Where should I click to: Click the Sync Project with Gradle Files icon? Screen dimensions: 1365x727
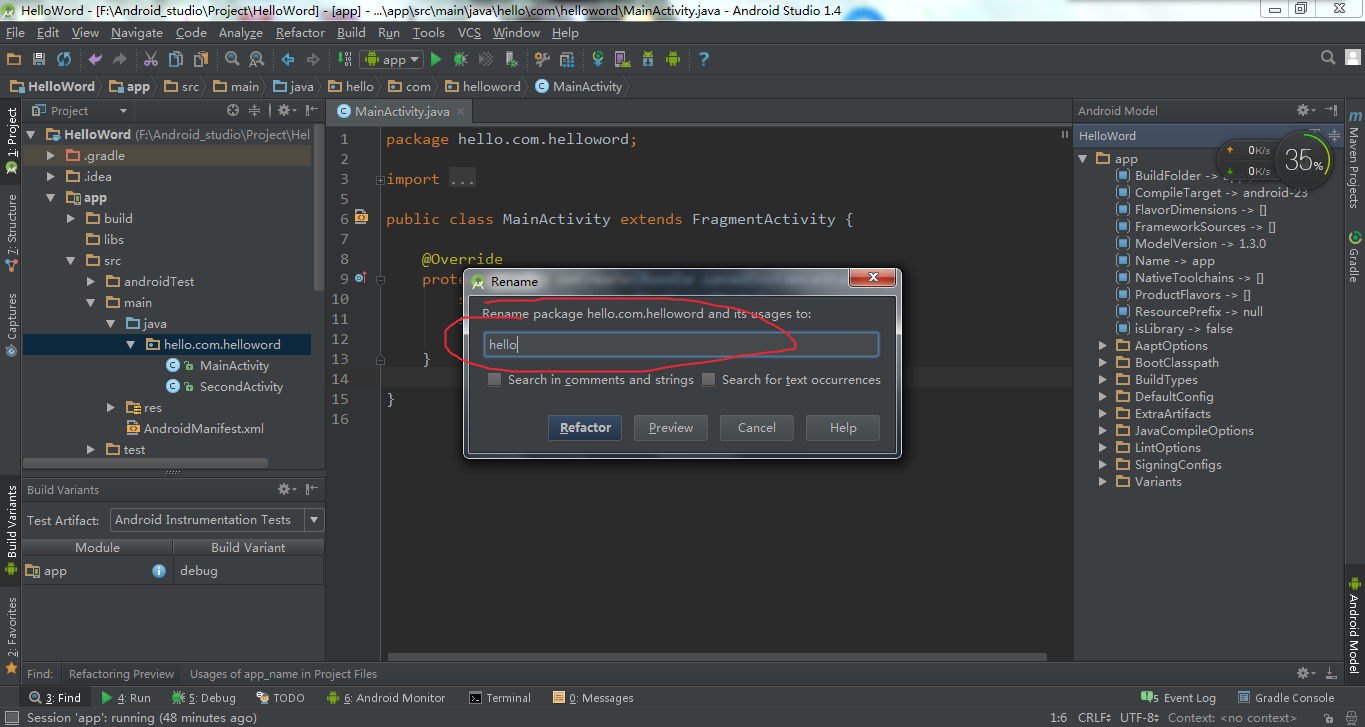(598, 60)
